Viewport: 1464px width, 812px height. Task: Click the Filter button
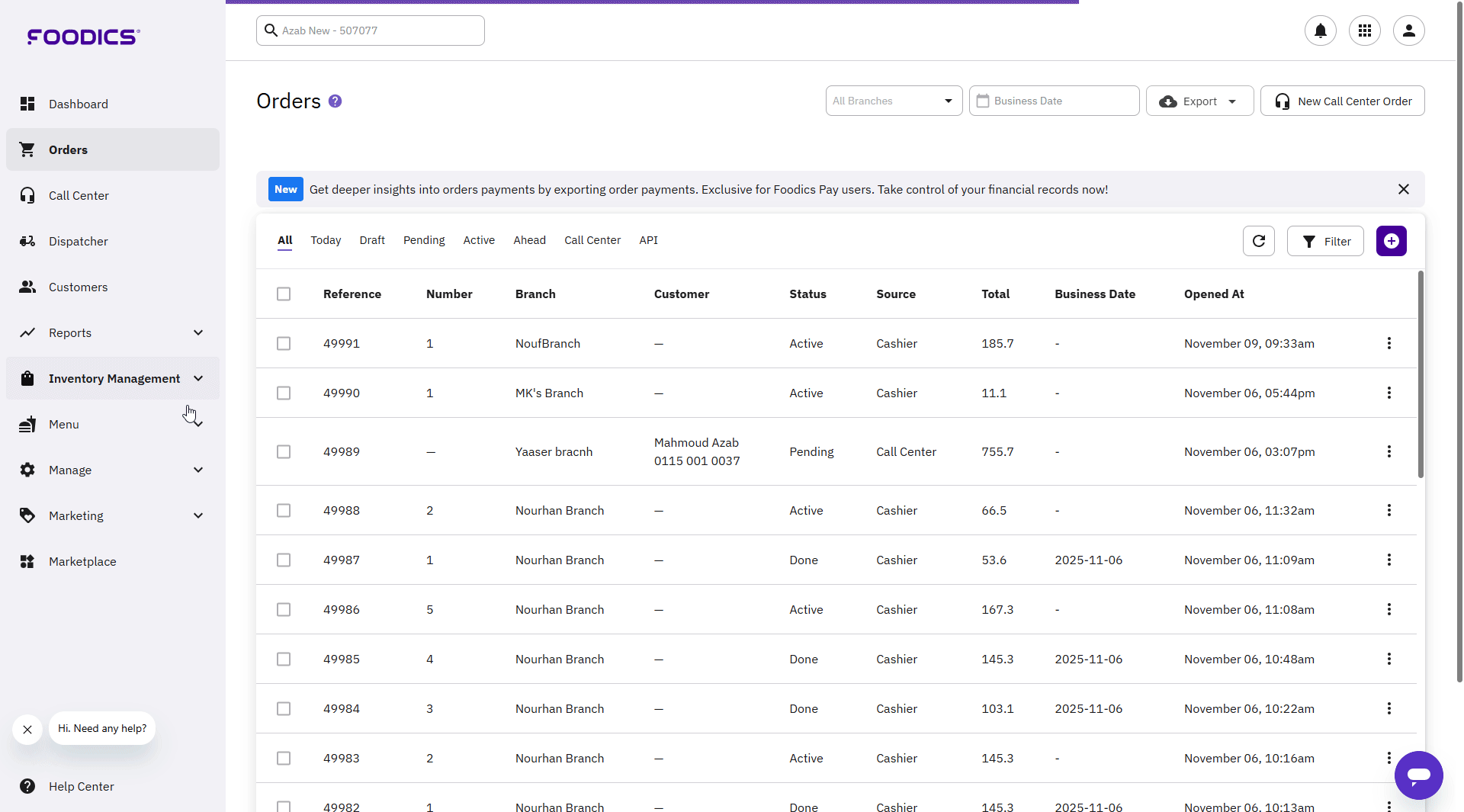click(x=1324, y=242)
